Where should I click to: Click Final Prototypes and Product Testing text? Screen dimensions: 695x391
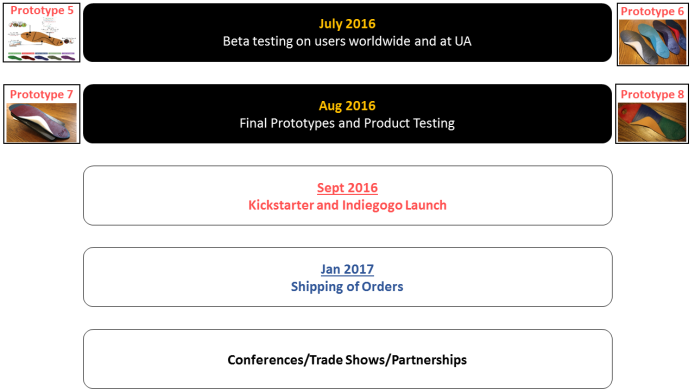click(347, 123)
